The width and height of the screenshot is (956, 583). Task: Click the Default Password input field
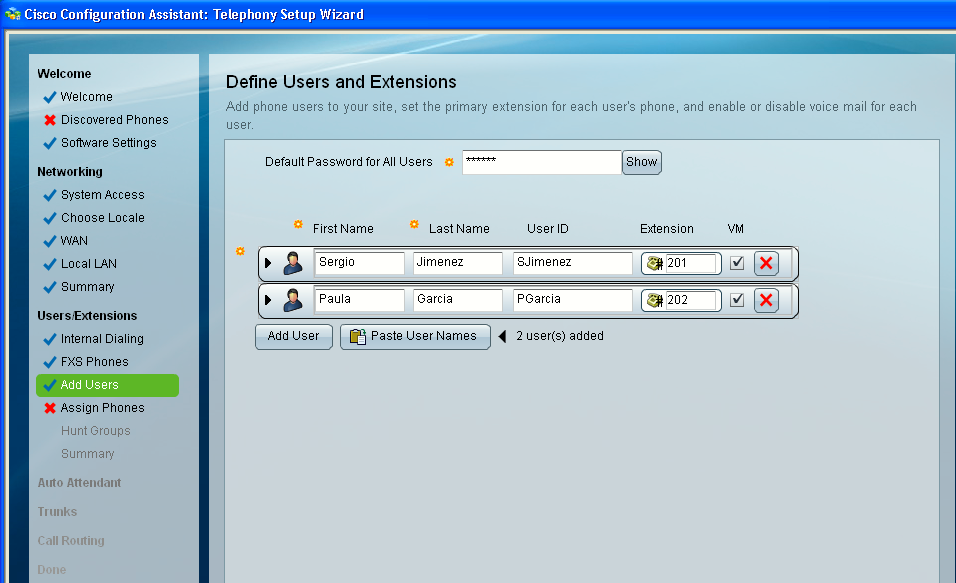[541, 162]
